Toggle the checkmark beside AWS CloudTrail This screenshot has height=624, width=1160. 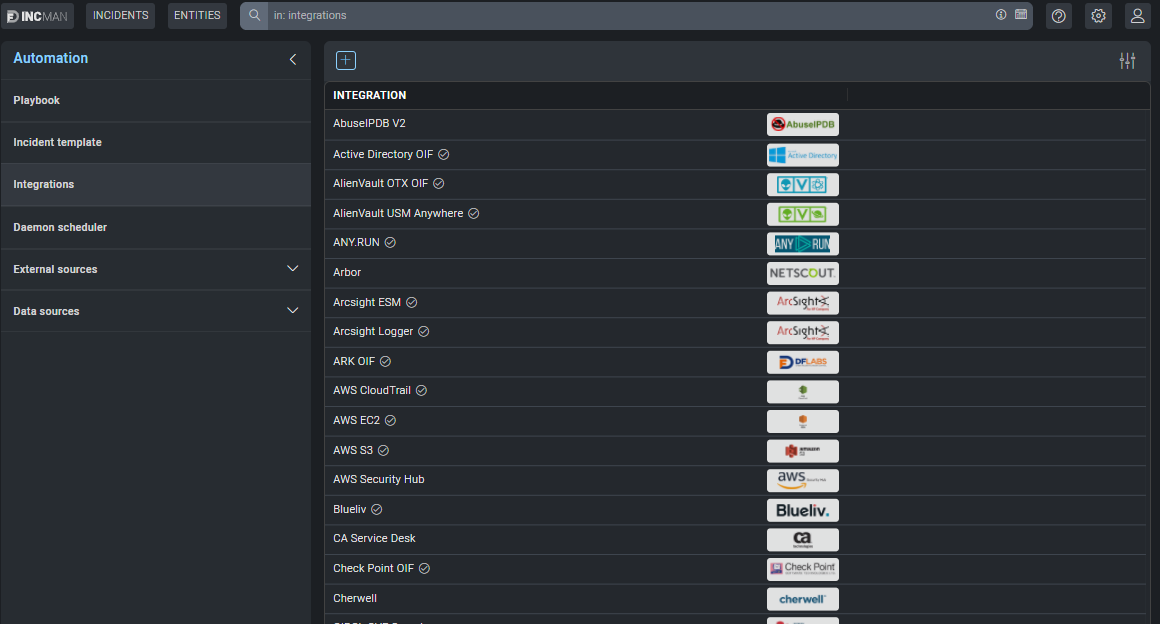click(421, 390)
